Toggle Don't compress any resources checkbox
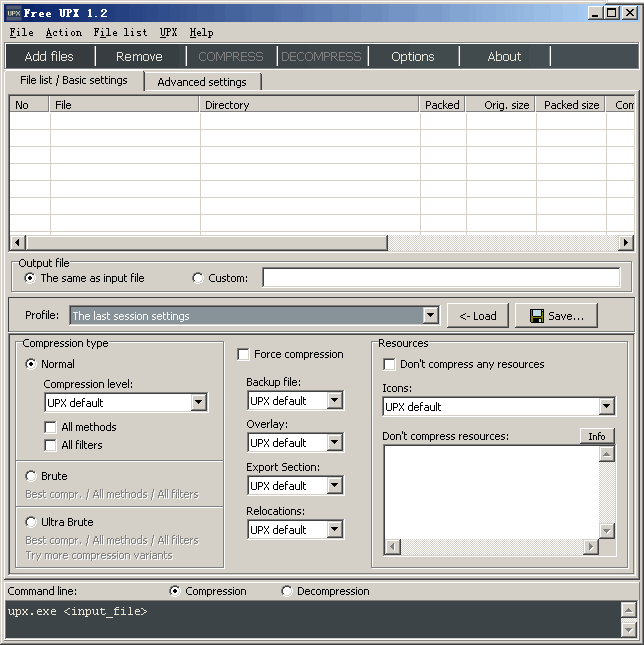 pos(390,364)
